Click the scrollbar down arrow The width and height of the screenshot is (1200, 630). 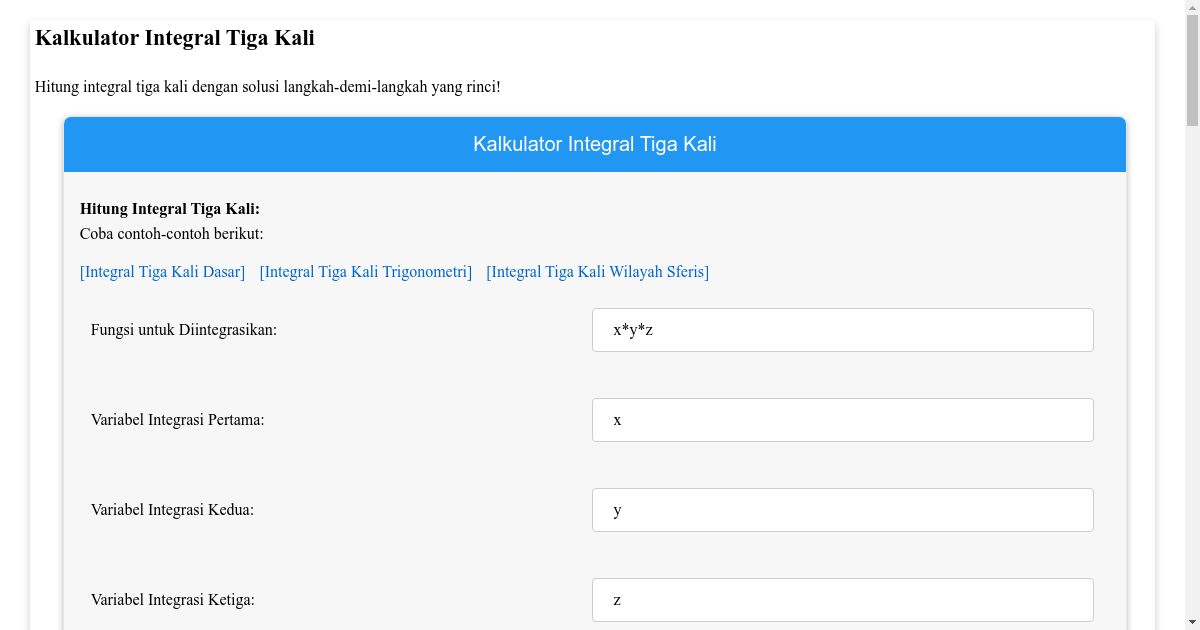(x=1192, y=623)
